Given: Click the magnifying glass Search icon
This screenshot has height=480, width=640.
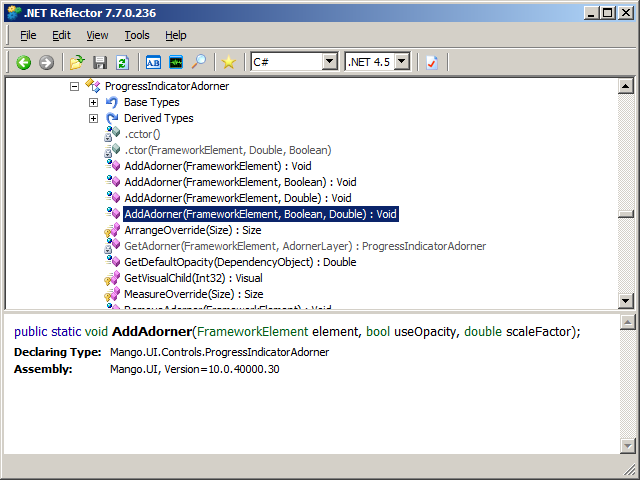Looking at the screenshot, I should (x=199, y=62).
